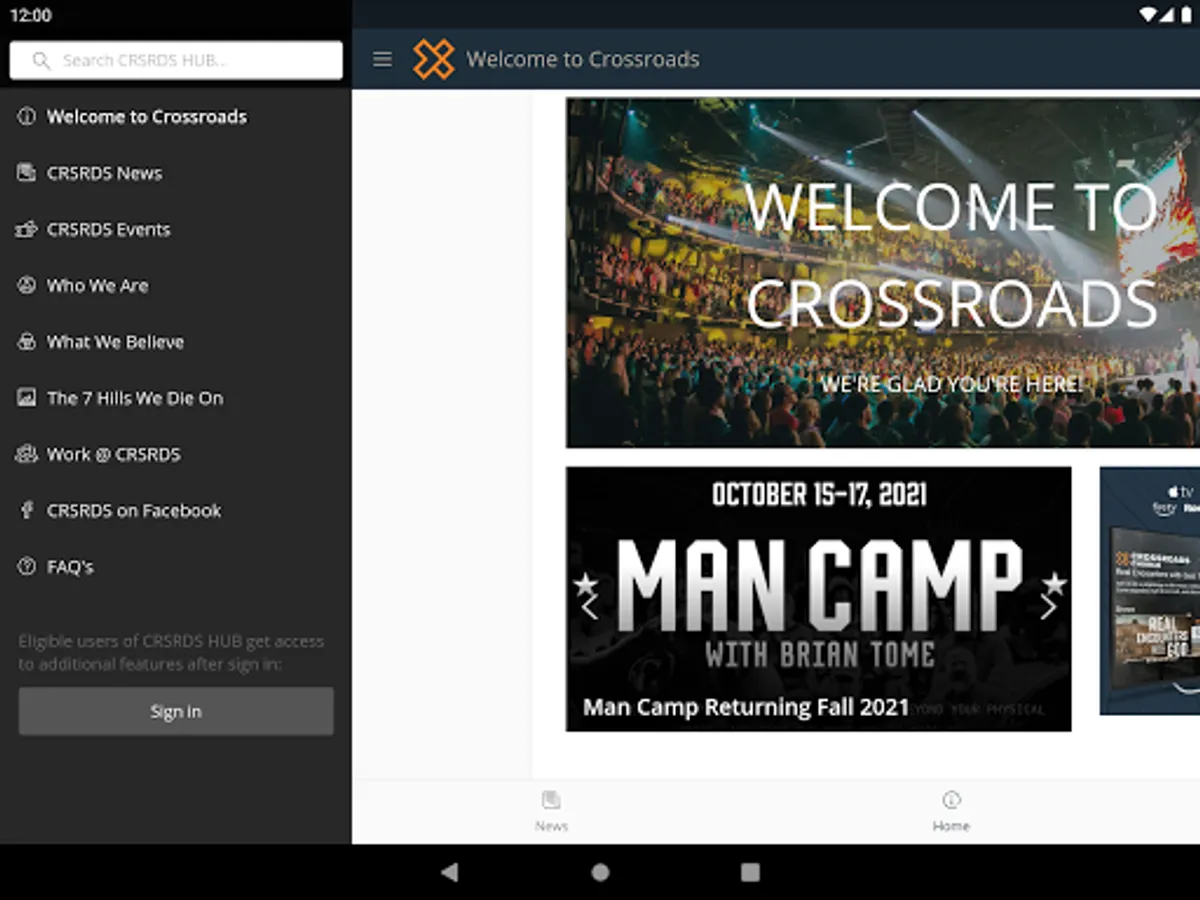Open The 7 Hills We Die On
Image resolution: width=1200 pixels, height=900 pixels.
176,398
